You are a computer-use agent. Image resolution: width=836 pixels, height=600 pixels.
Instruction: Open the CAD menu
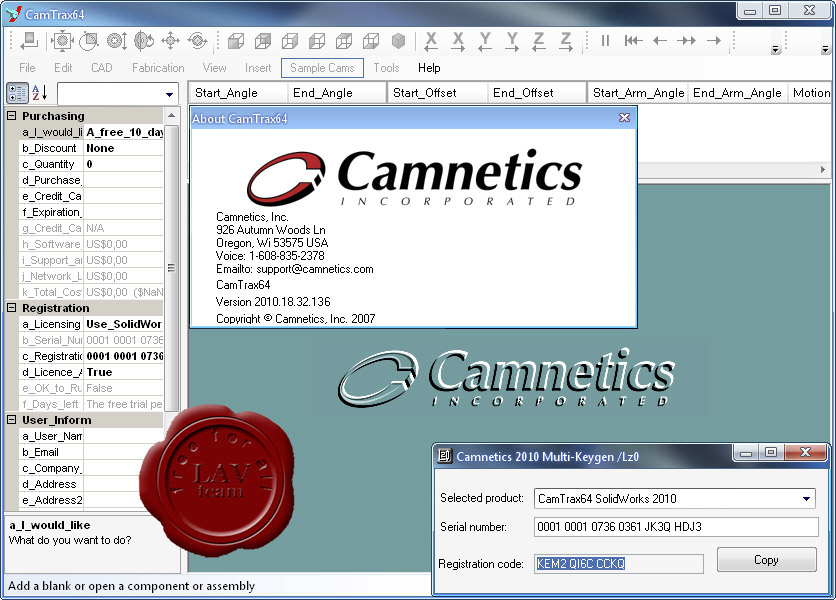click(x=101, y=68)
